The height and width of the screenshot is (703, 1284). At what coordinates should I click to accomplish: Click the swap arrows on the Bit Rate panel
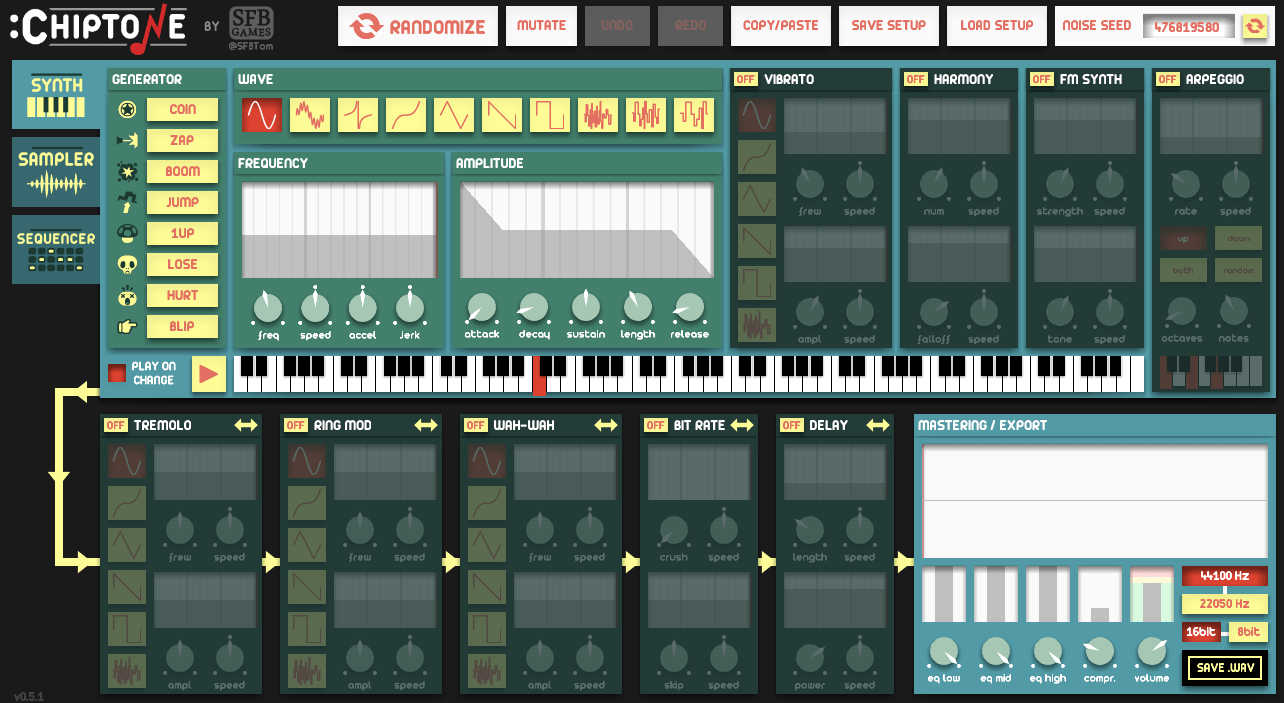click(742, 424)
